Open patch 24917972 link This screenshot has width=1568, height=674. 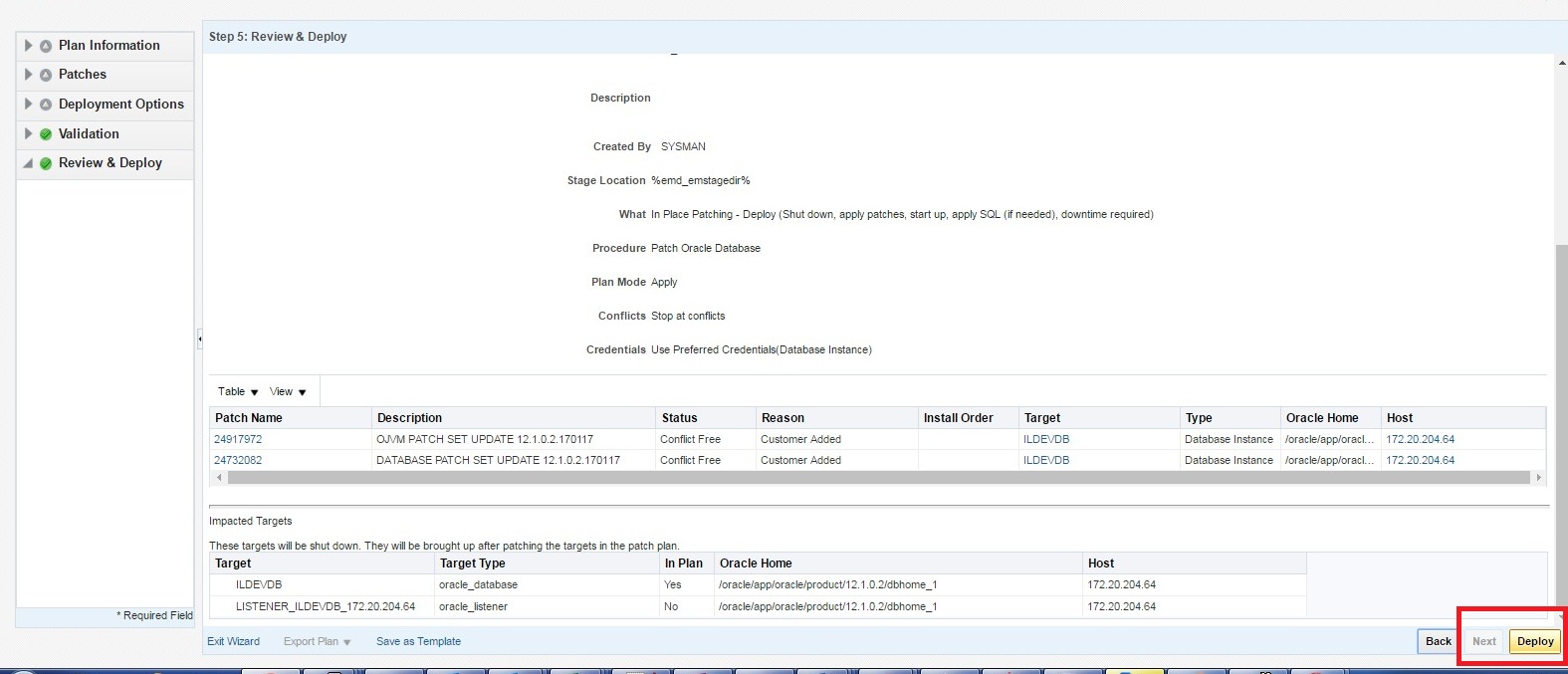(238, 439)
